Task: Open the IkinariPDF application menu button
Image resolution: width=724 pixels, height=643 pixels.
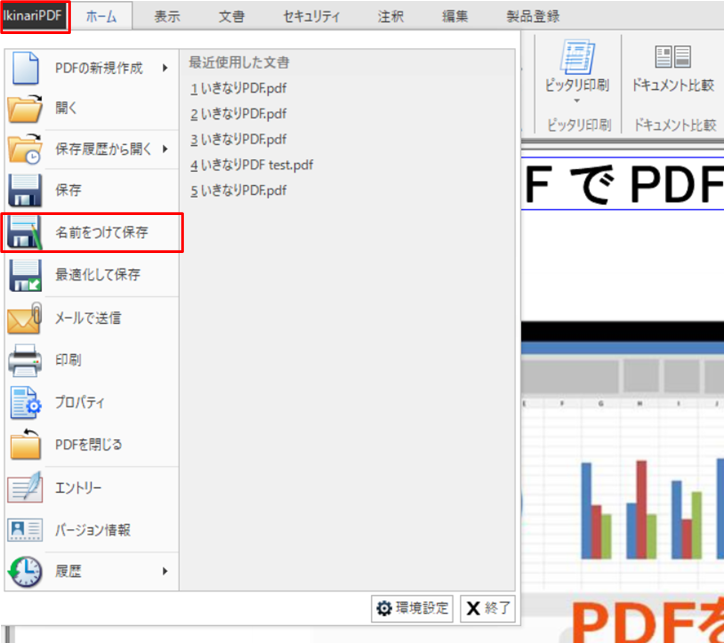Action: point(35,17)
